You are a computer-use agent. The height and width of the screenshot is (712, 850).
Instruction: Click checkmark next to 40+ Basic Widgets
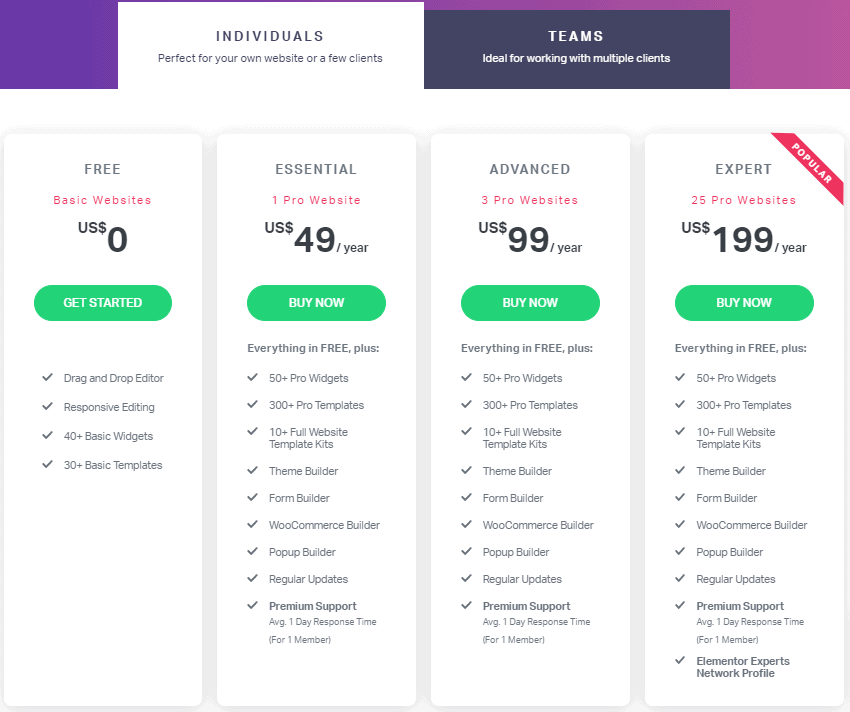[48, 435]
